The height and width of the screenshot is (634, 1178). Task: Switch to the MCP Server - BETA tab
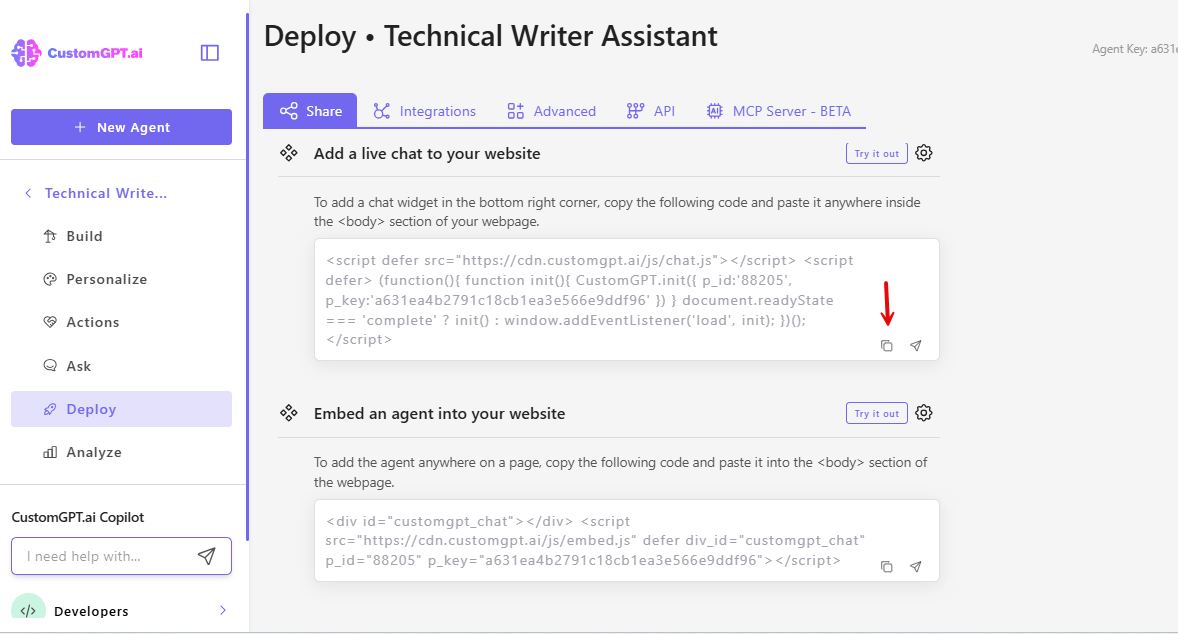pos(778,111)
